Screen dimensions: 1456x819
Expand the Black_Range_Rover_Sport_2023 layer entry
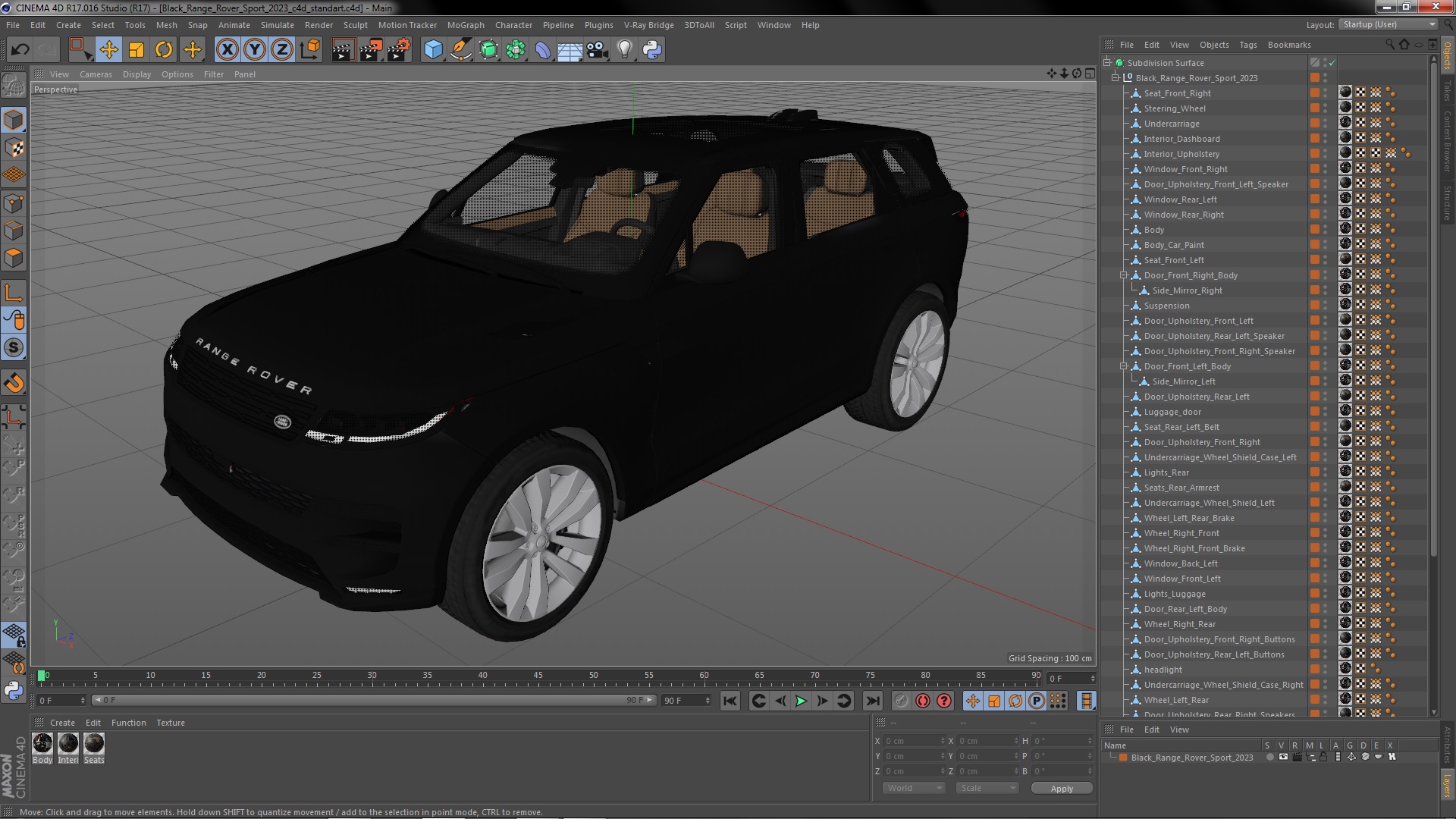click(1112, 758)
